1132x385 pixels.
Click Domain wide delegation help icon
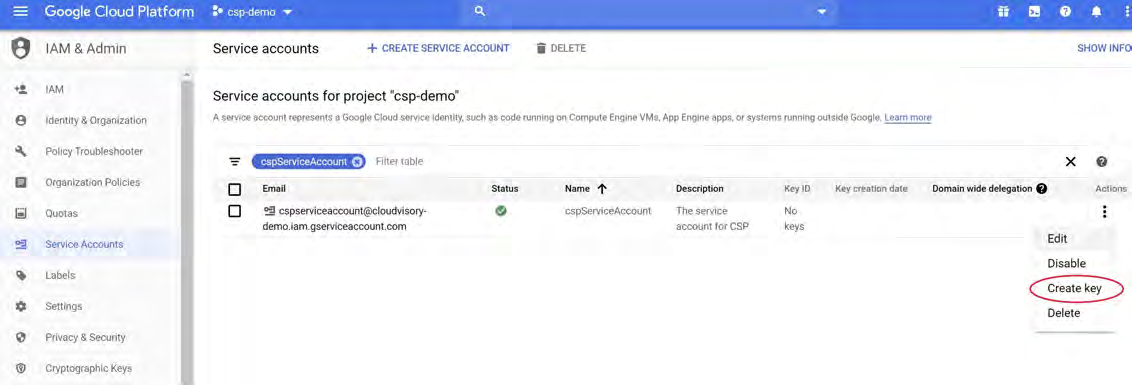[1041, 189]
